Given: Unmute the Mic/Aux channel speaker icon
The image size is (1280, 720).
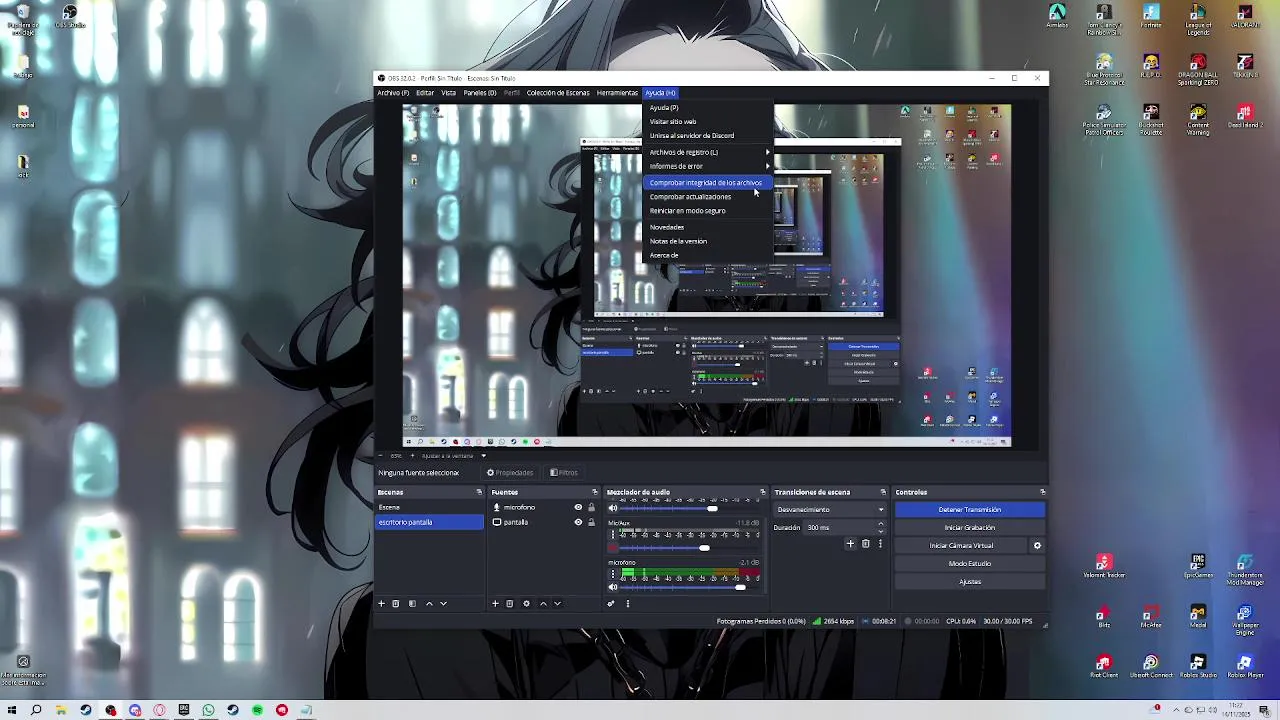Looking at the screenshot, I should (x=613, y=548).
